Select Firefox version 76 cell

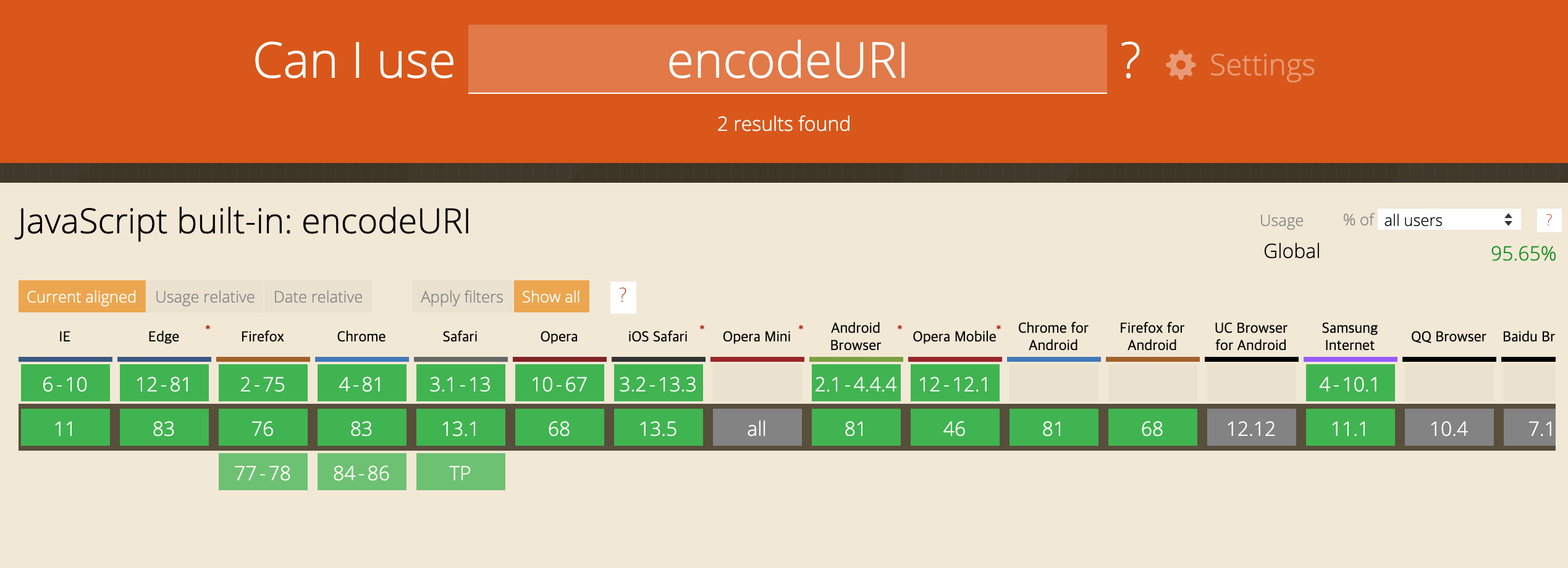tap(263, 427)
